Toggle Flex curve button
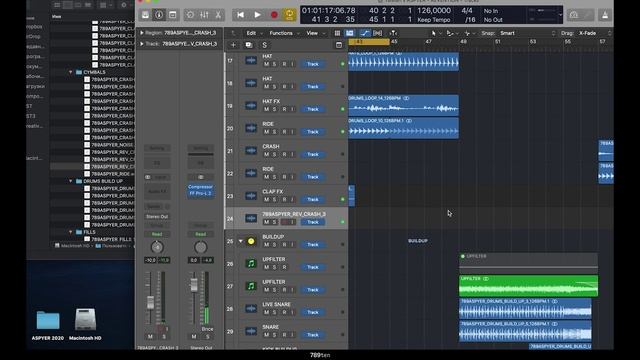Screen dimensions: 640x360 [365, 33]
